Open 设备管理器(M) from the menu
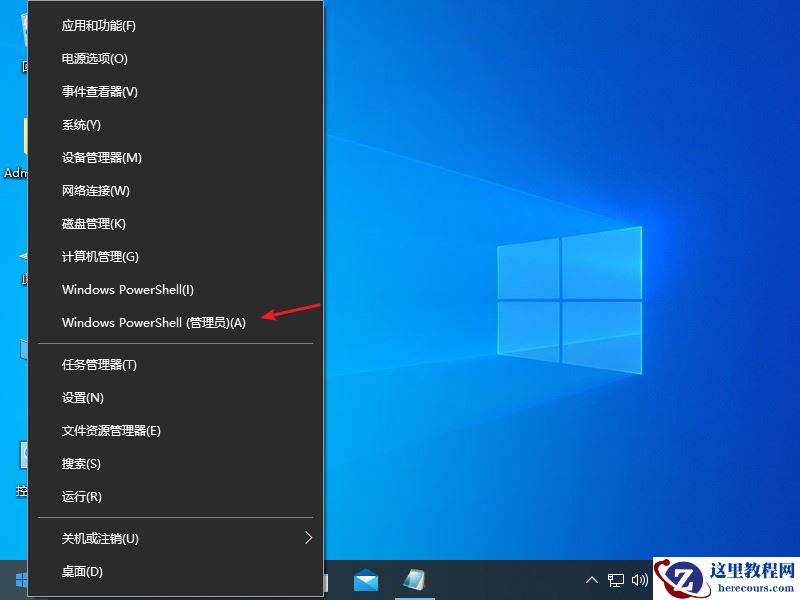 click(100, 157)
